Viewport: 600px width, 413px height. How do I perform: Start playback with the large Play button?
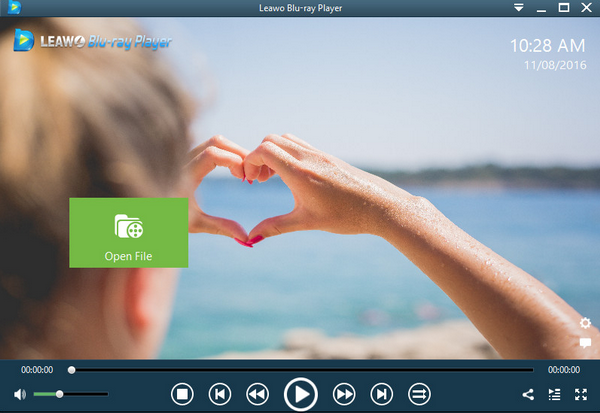301,394
